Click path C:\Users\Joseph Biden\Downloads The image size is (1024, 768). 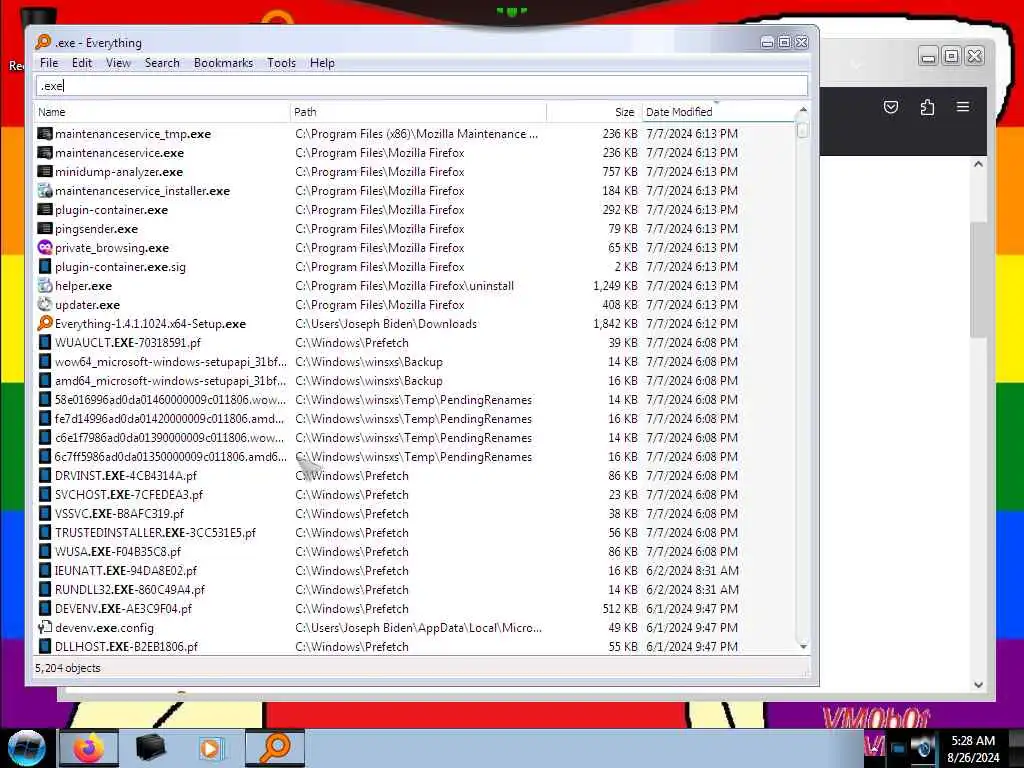tap(386, 324)
